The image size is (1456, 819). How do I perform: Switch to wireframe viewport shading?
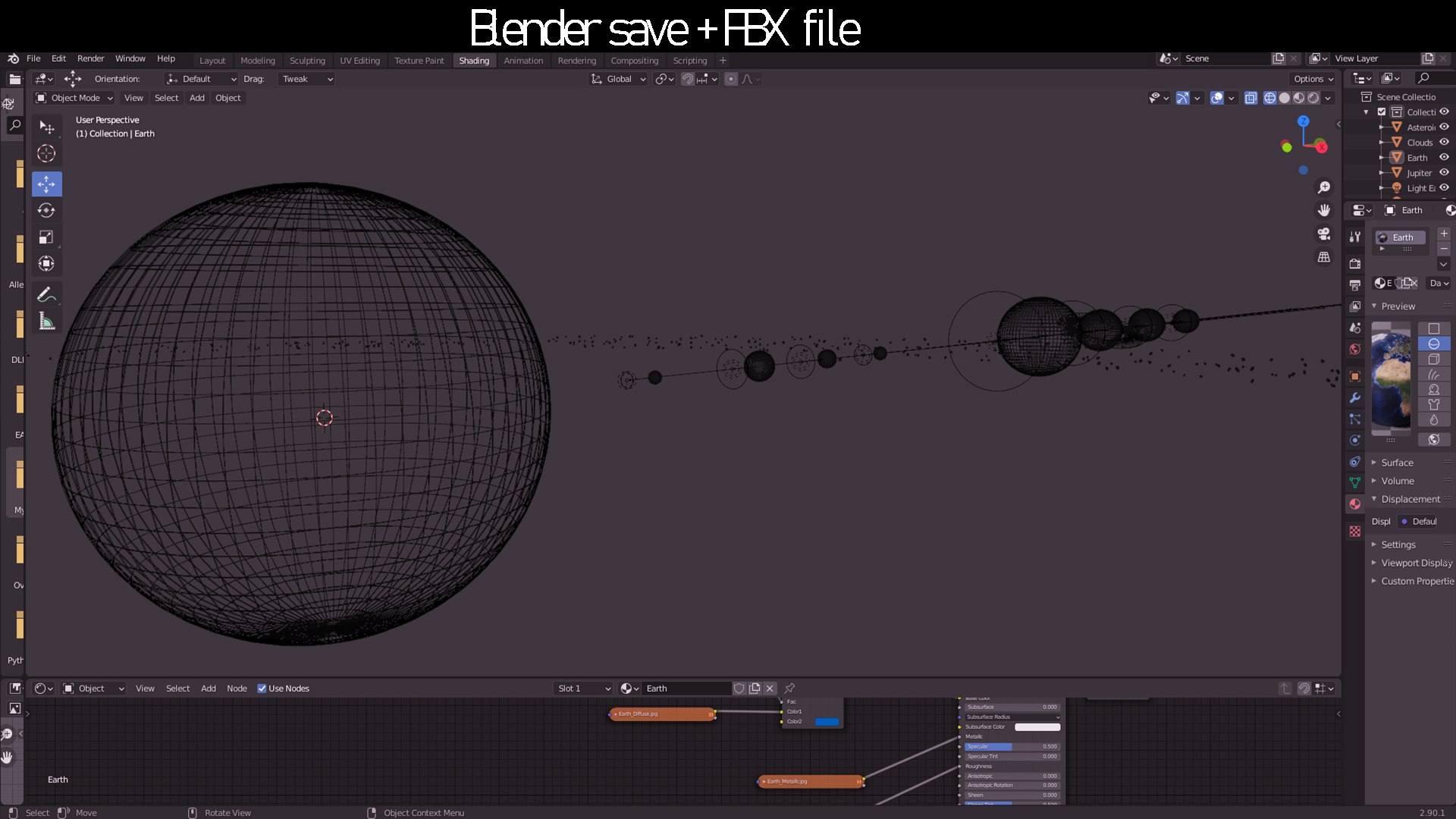tap(1269, 98)
